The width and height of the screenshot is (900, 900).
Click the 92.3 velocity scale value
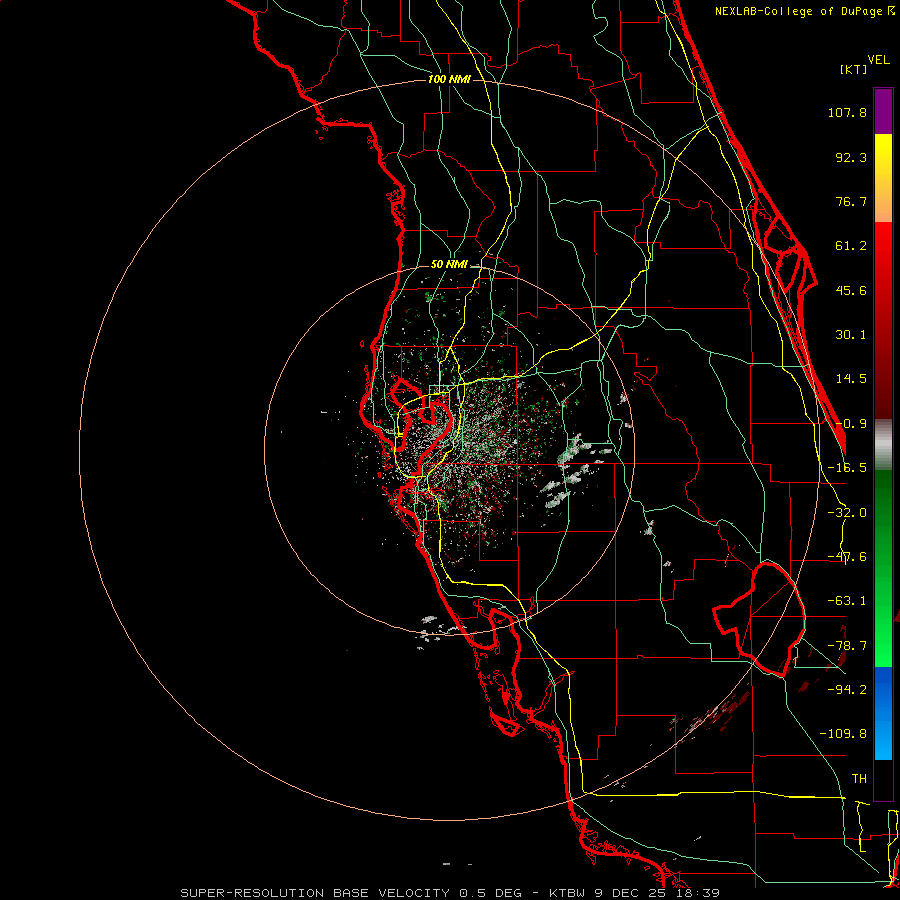(x=851, y=157)
